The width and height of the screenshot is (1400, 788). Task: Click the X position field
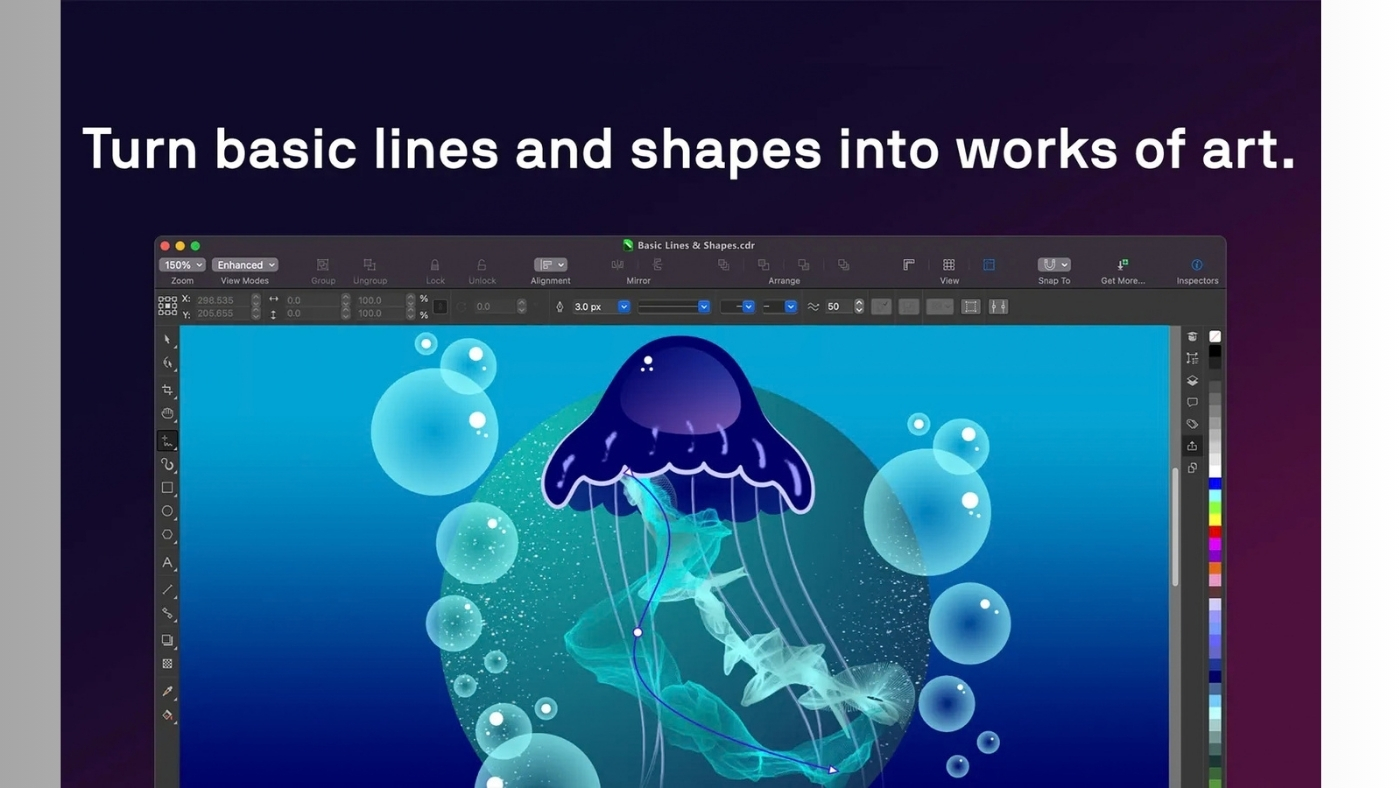coord(222,300)
